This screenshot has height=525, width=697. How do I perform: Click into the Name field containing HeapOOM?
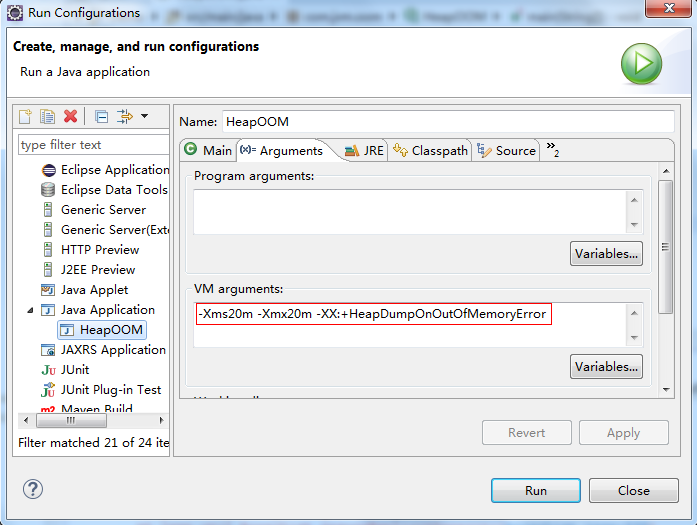click(x=448, y=121)
